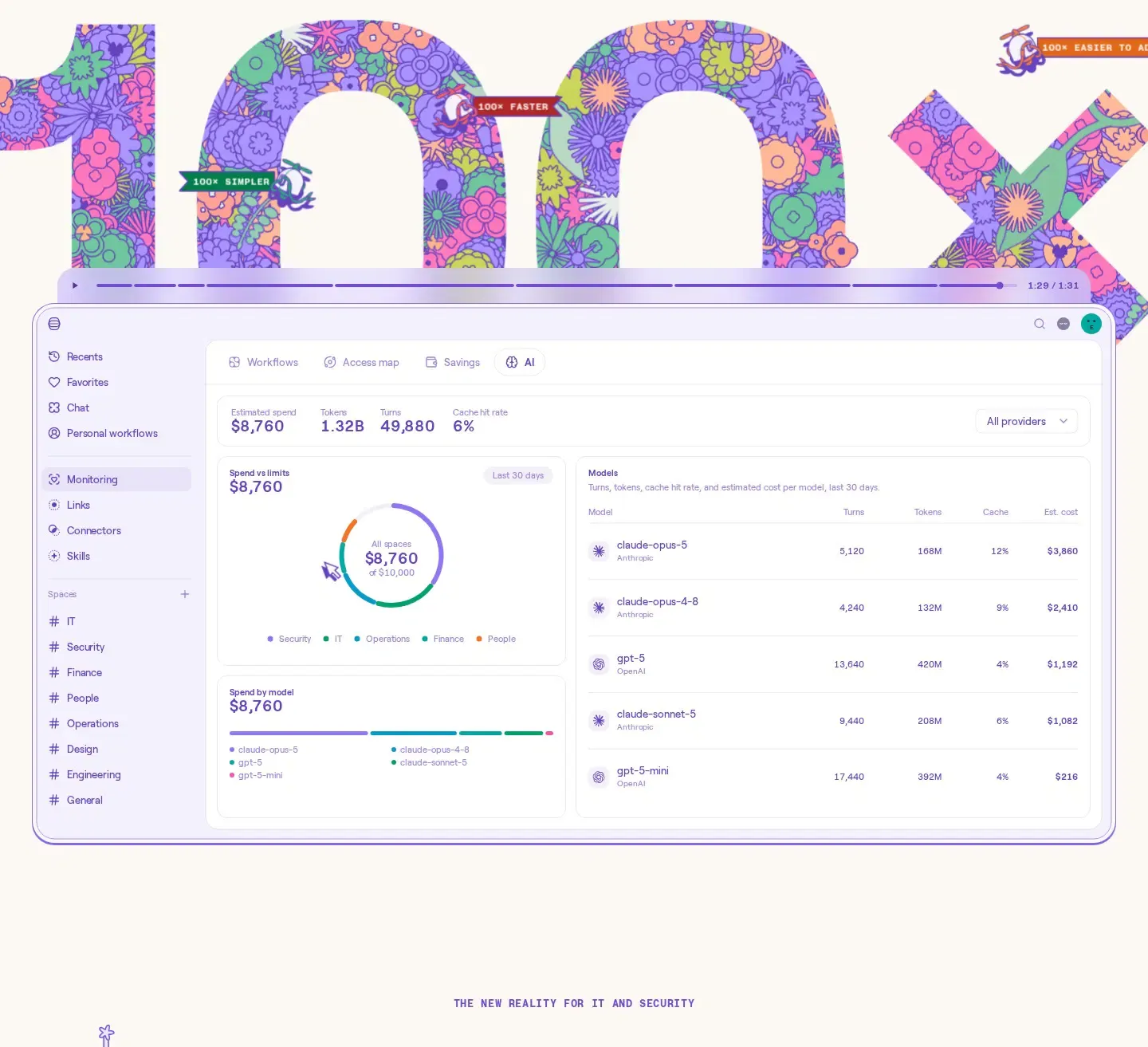Click the claude-opus-5 purple bar segment
The image size is (1148, 1047).
pos(299,733)
